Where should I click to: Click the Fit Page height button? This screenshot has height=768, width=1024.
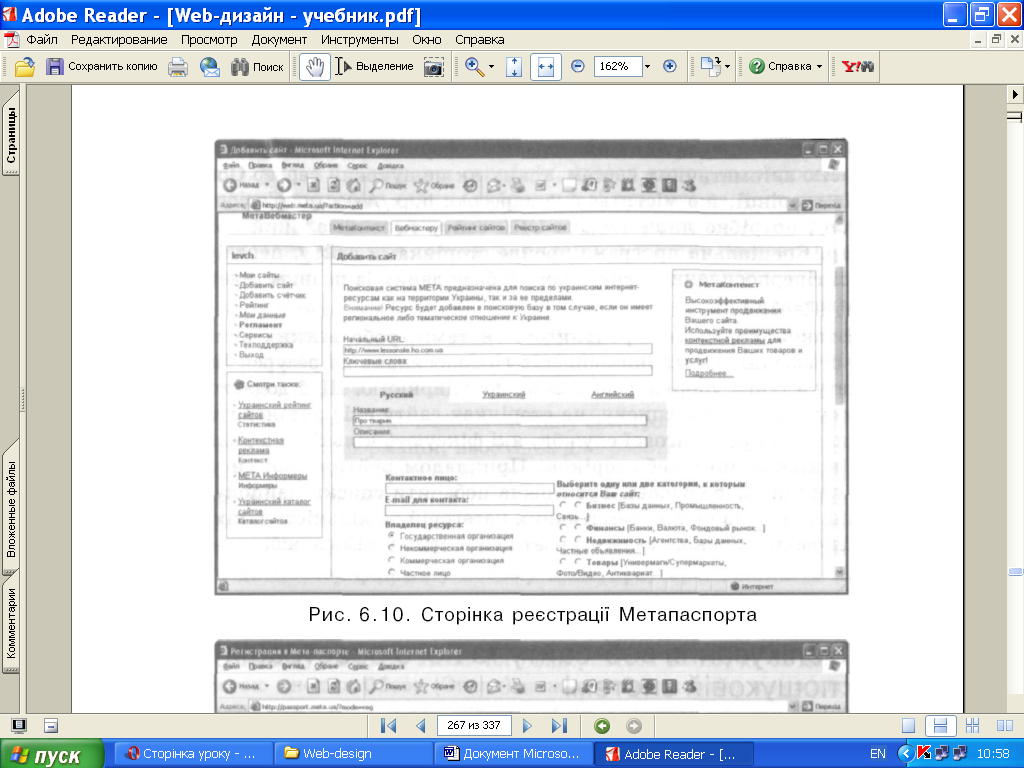click(x=514, y=67)
